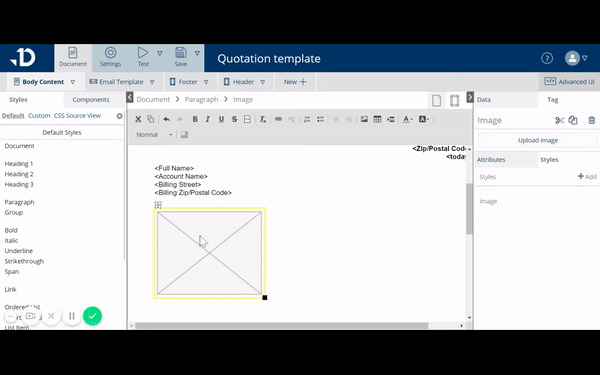Open the help question mark icon
Screen dimensions: 600x375
click(x=547, y=58)
